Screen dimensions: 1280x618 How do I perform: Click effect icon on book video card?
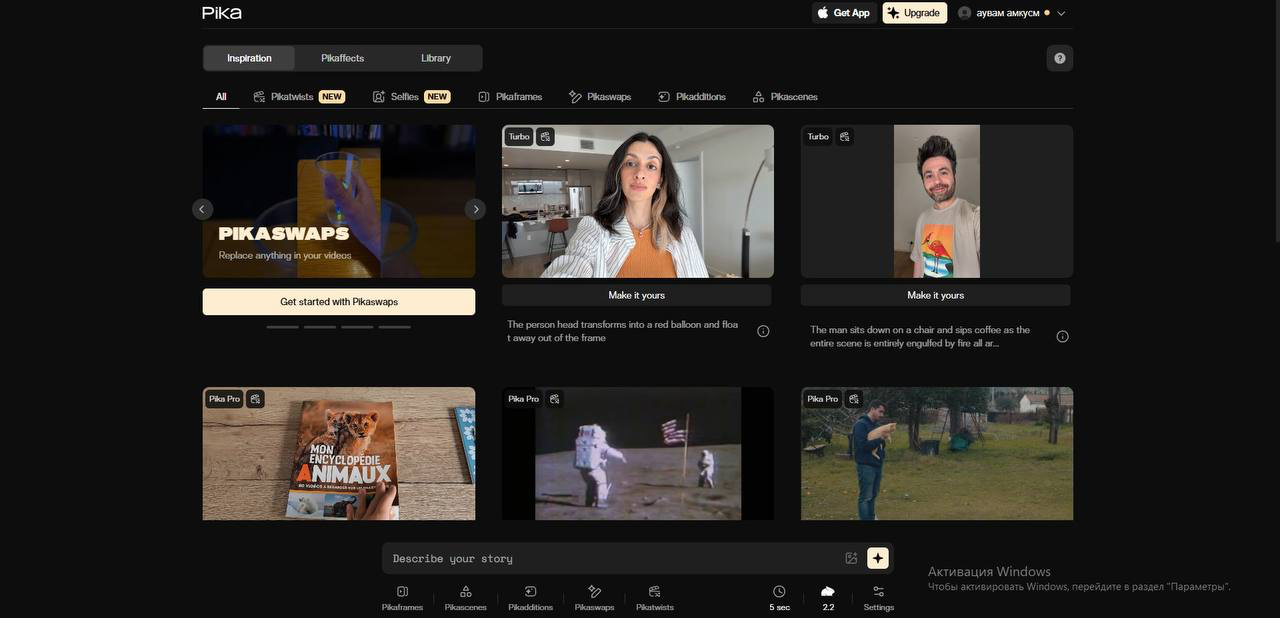tap(255, 399)
